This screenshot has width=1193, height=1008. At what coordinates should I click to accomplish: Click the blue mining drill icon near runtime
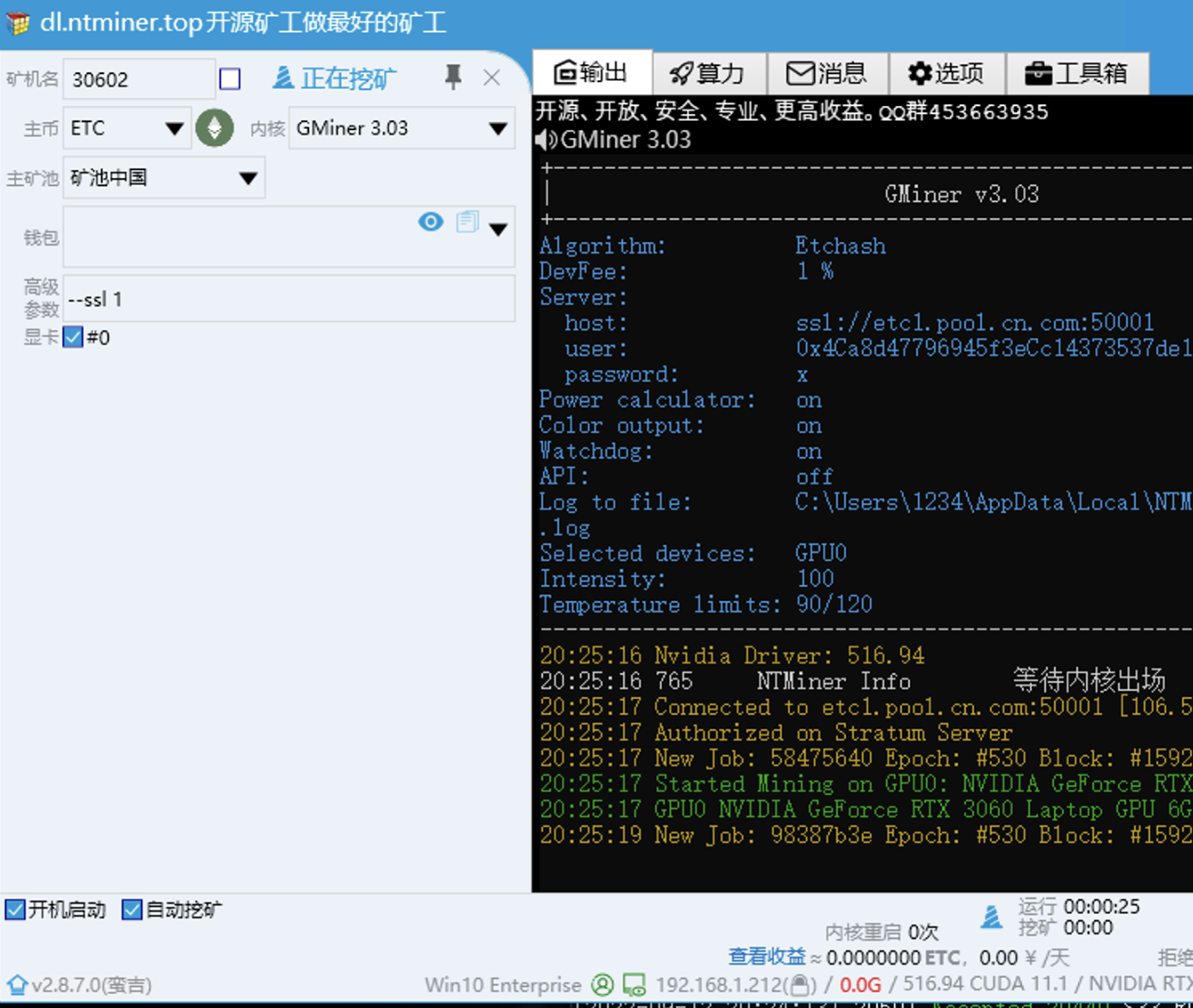(991, 916)
